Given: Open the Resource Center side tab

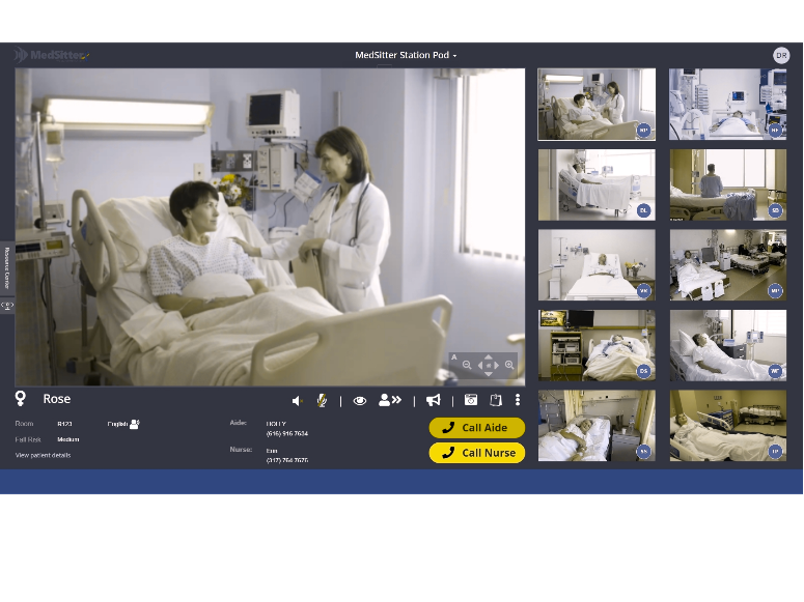Looking at the screenshot, I should click(x=6, y=263).
